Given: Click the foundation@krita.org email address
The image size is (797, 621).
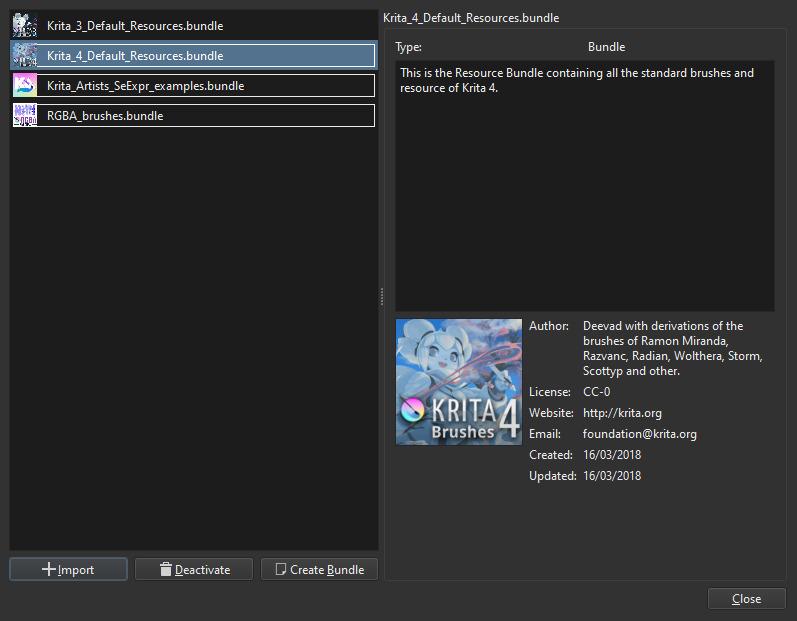Looking at the screenshot, I should pyautogui.click(x=639, y=434).
